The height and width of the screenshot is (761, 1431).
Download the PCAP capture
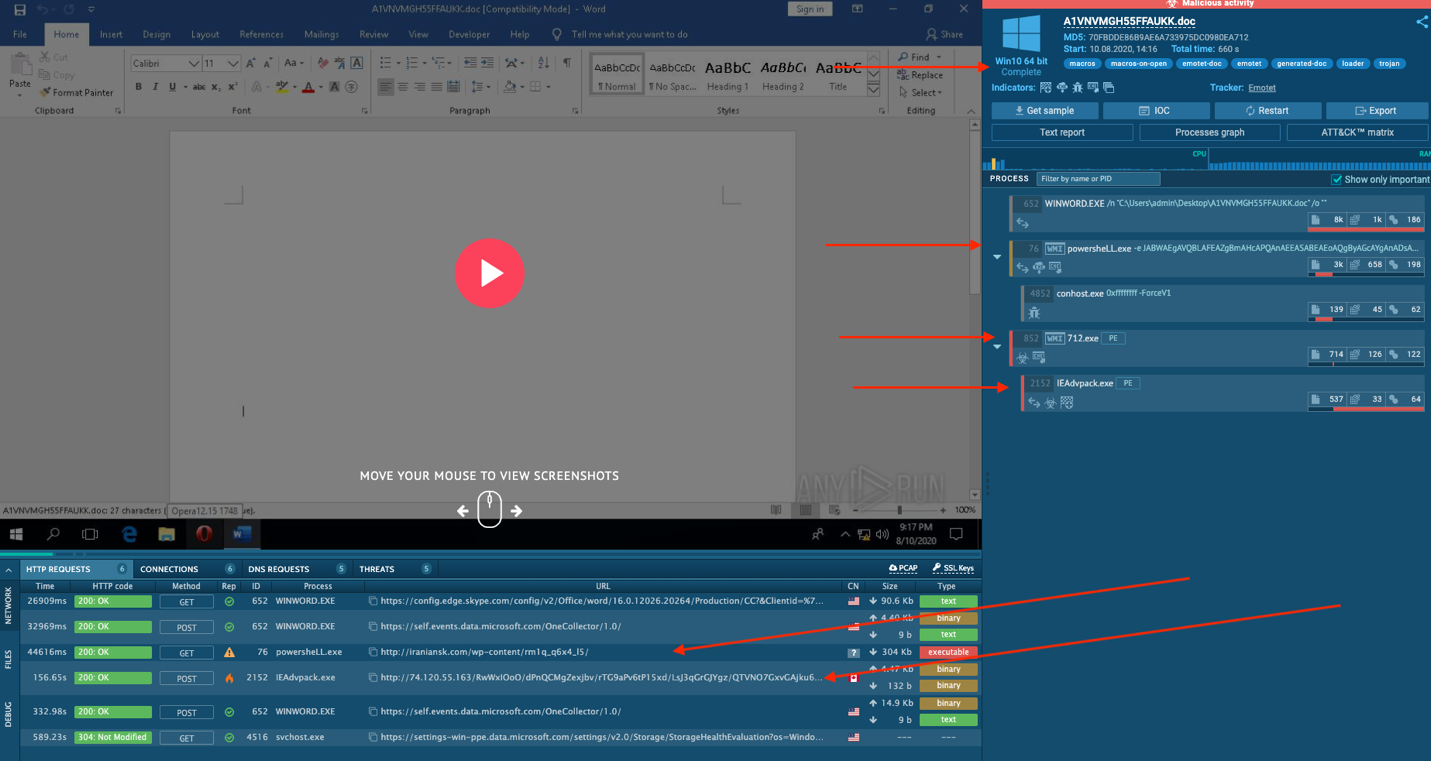click(x=902, y=568)
